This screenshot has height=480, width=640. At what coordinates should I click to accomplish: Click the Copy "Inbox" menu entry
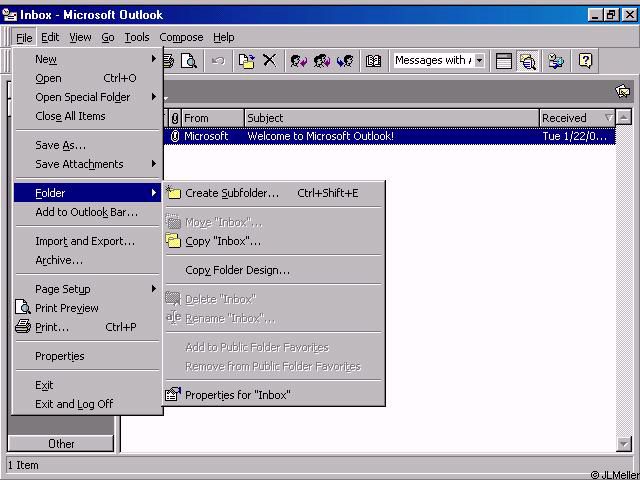point(273,241)
